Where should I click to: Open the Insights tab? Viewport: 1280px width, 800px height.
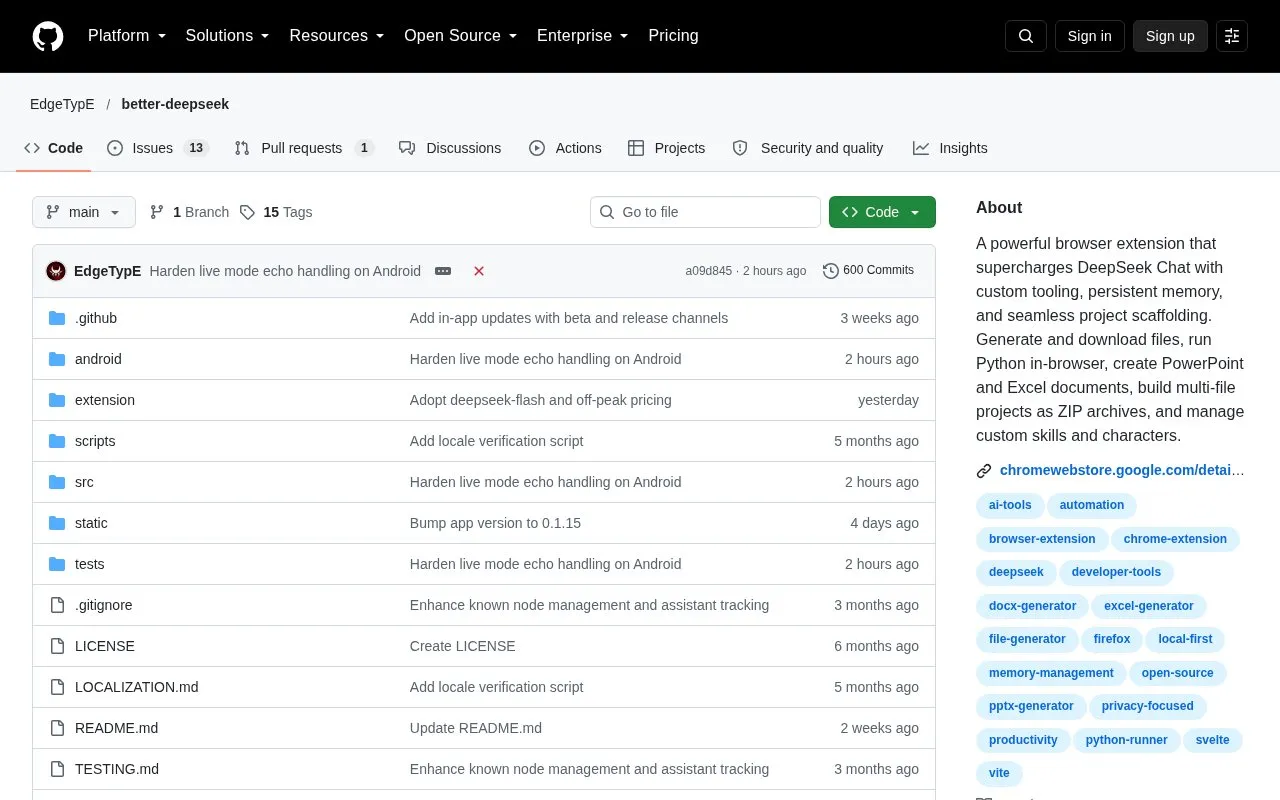[950, 148]
